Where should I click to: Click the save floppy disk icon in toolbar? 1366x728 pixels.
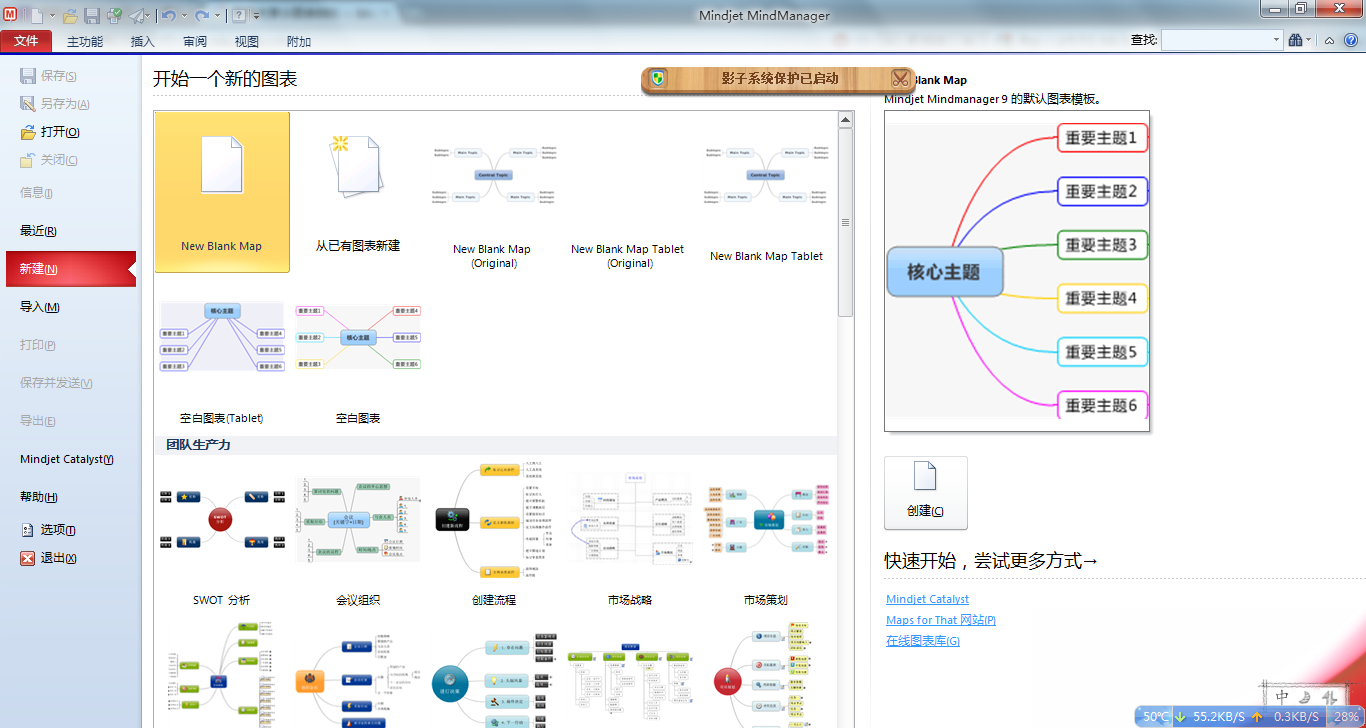tap(92, 16)
